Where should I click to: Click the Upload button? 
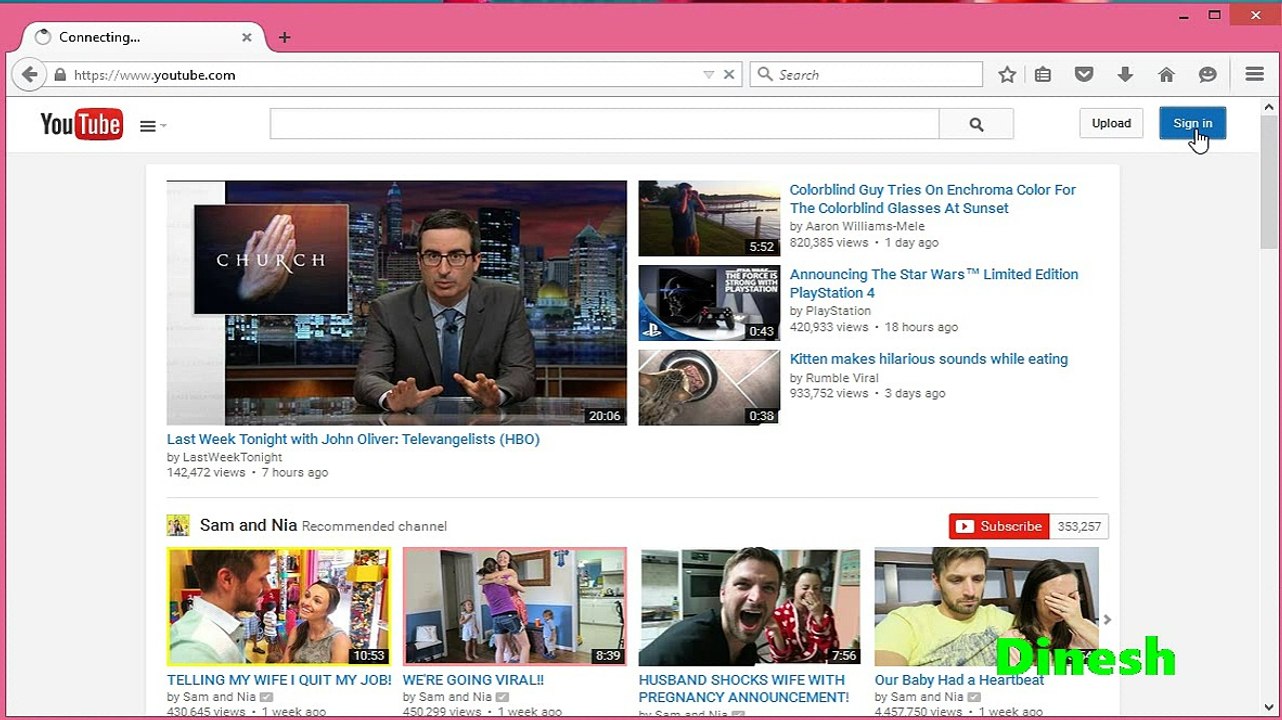1111,123
